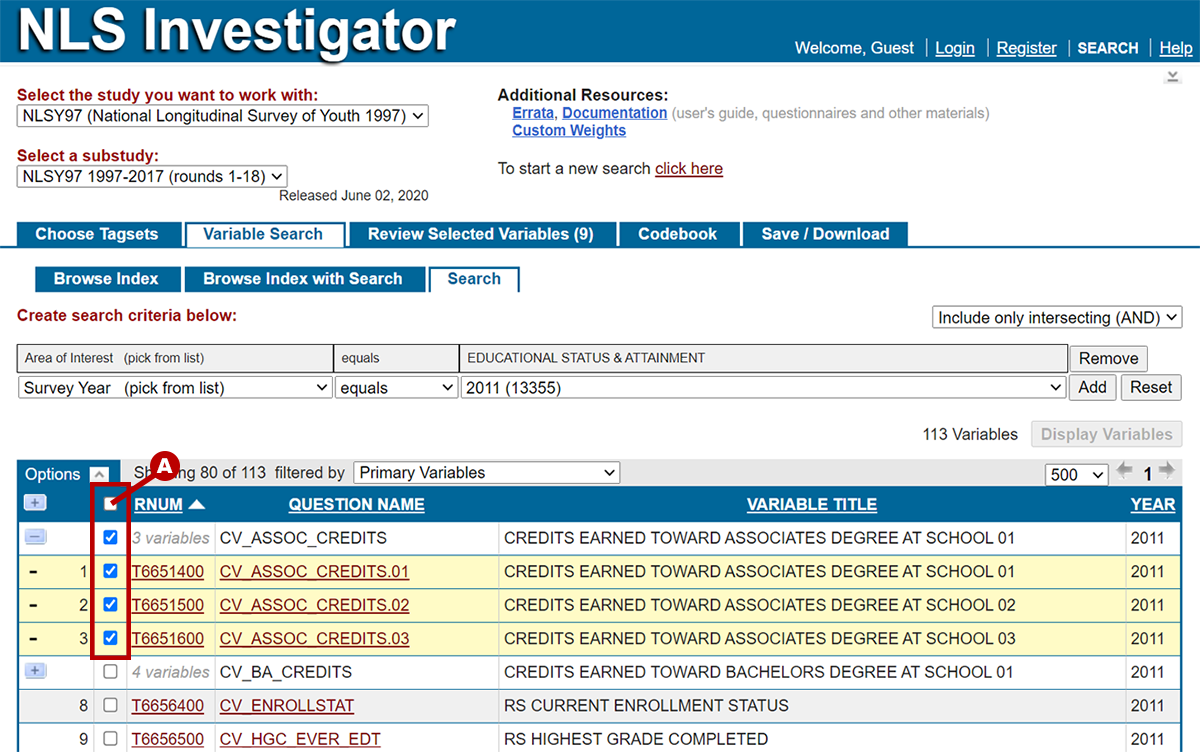Switch to Choose Tagsets tab
Viewport: 1200px width, 752px height.
coord(97,234)
